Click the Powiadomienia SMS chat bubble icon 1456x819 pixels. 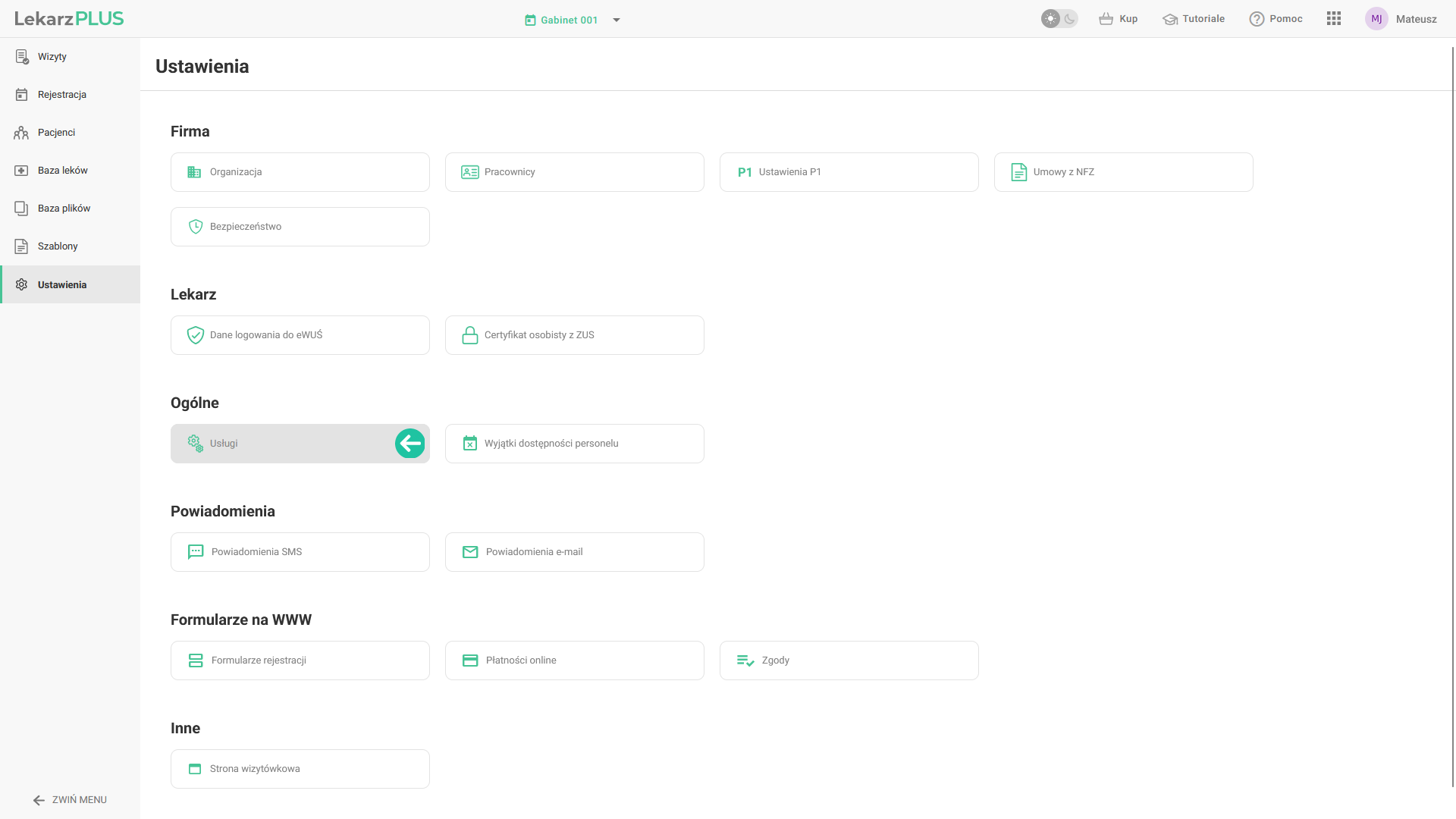pos(196,552)
